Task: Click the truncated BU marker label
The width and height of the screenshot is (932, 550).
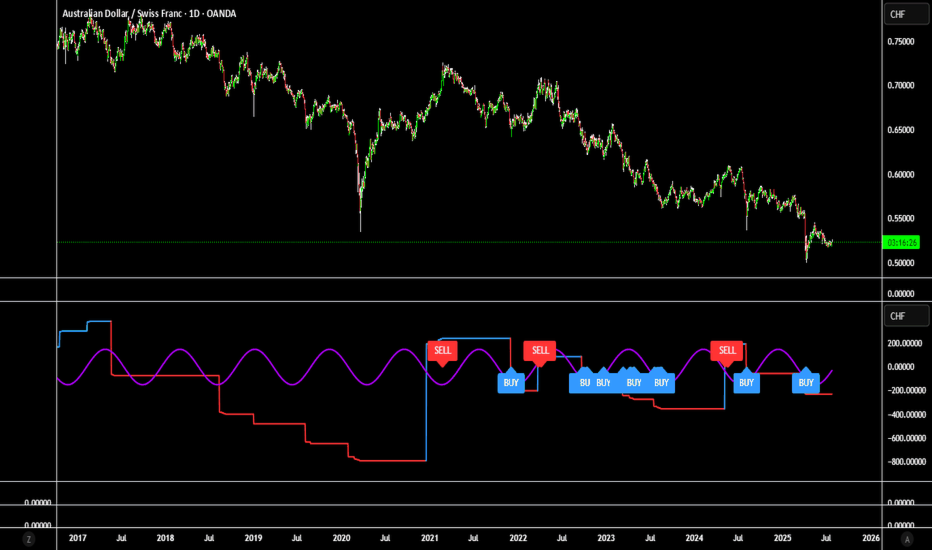Action: click(x=583, y=382)
